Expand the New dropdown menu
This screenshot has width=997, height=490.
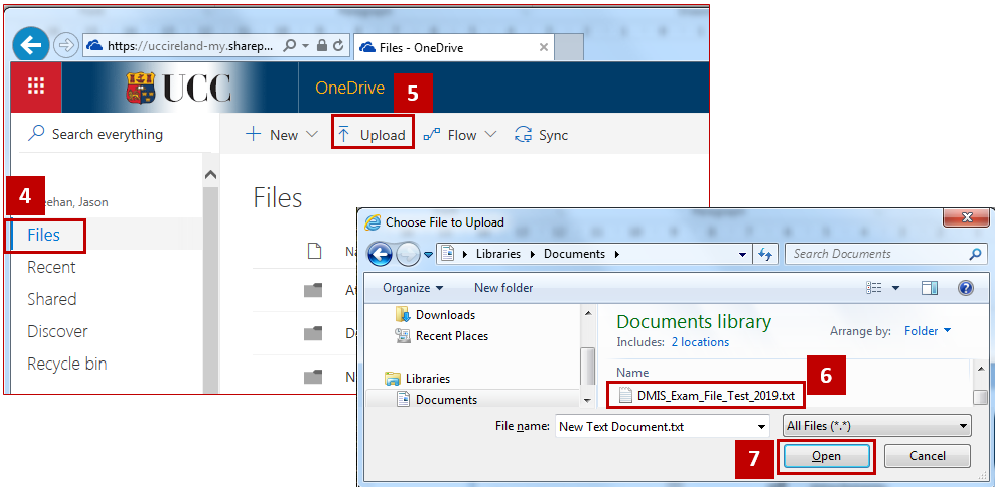tap(282, 135)
